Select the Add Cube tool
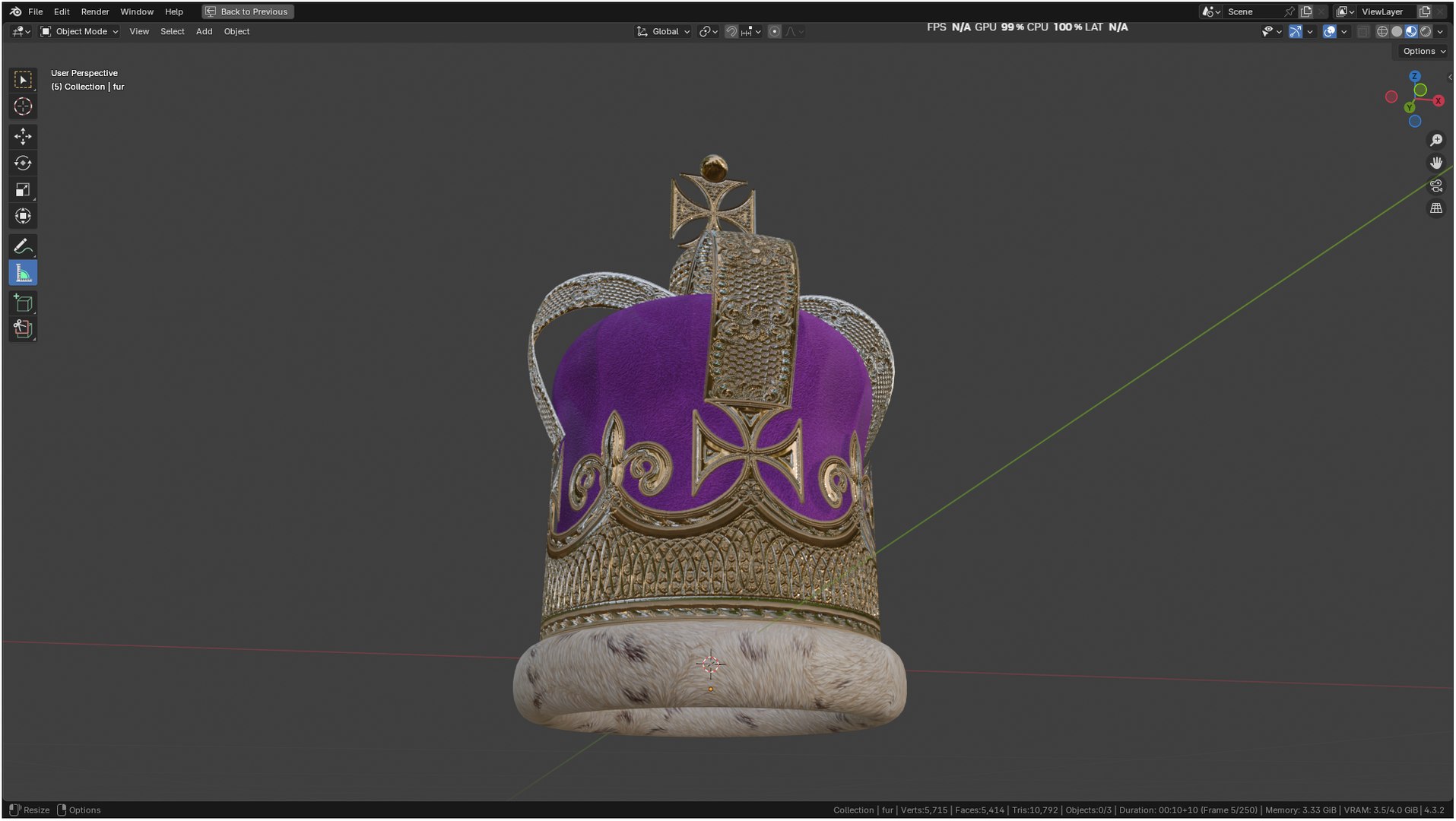 click(23, 303)
